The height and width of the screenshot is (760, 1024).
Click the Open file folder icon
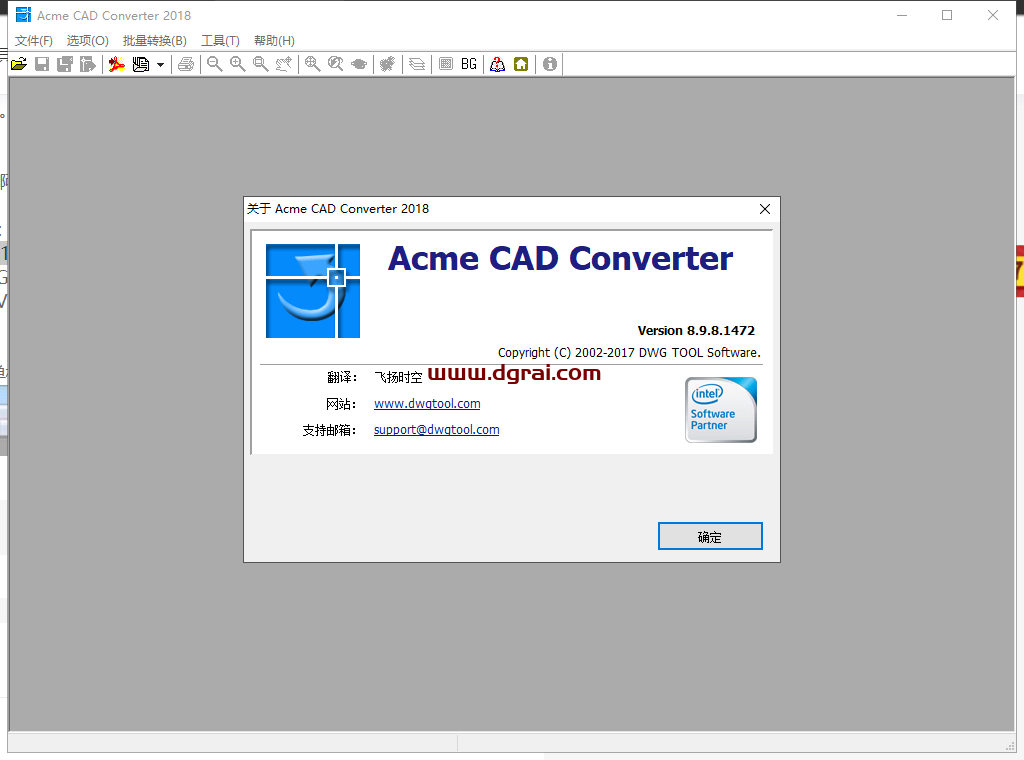19,64
